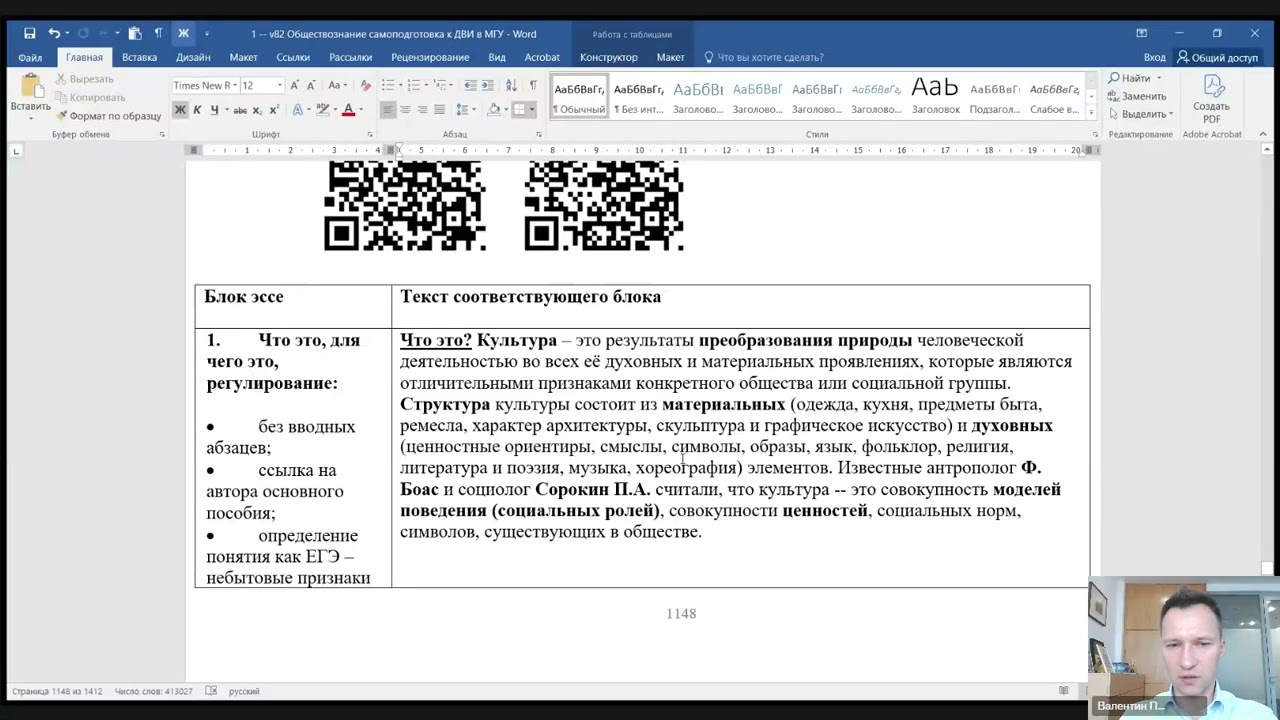The height and width of the screenshot is (720, 1280).
Task: Copy selection with Копировать
Action: (x=90, y=97)
